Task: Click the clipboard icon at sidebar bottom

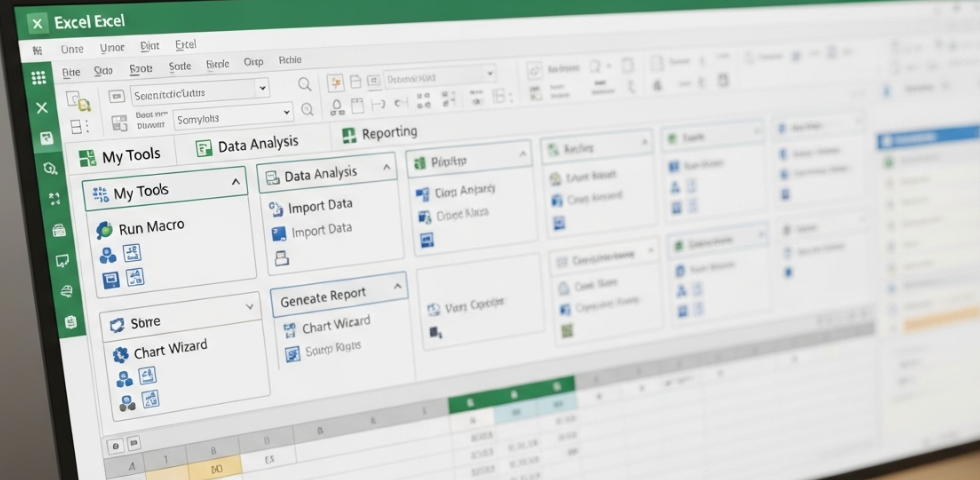Action: point(70,322)
